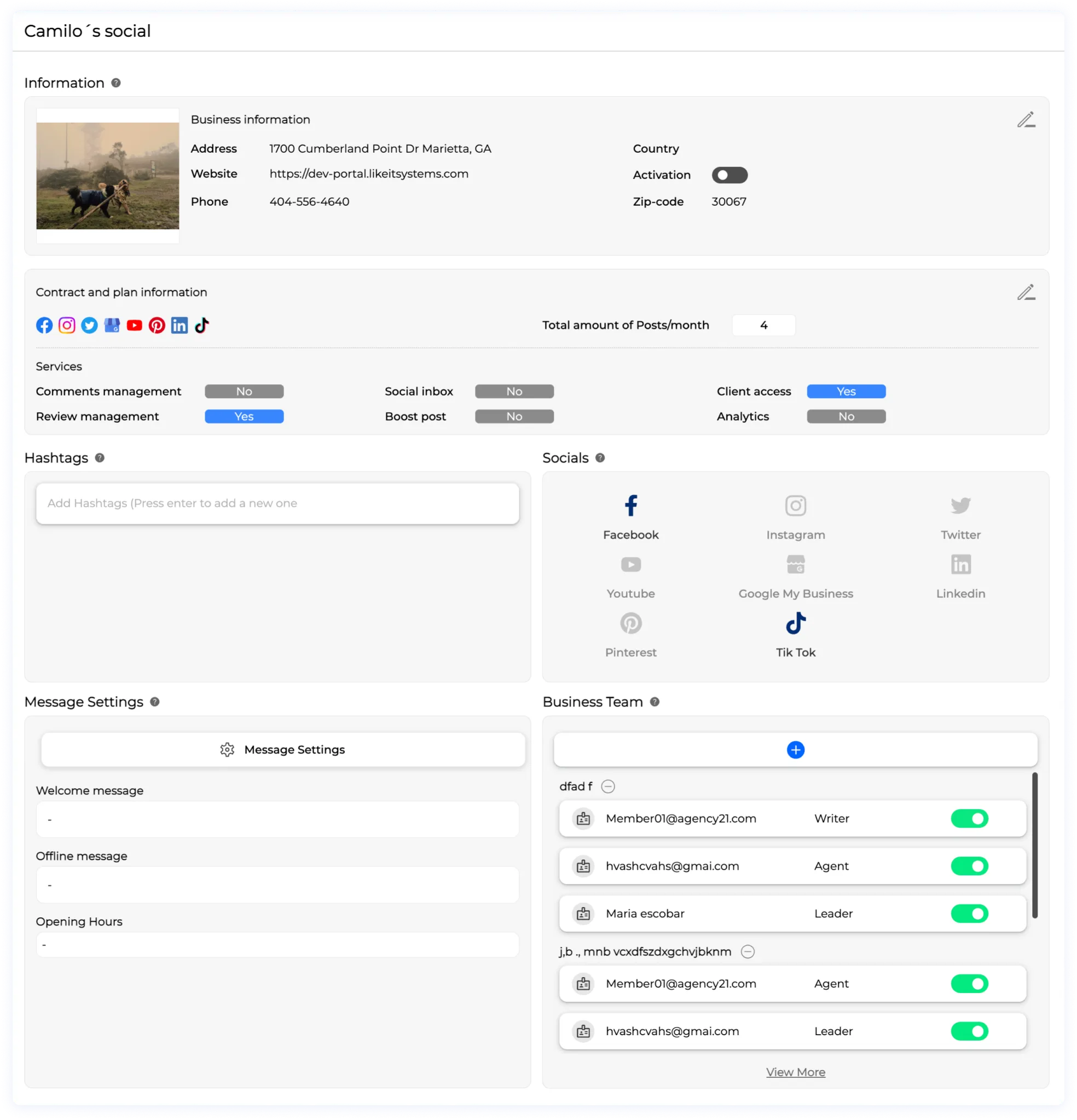The width and height of the screenshot is (1077, 1120).
Task: Click the Add Hashtags input field
Action: click(x=277, y=504)
